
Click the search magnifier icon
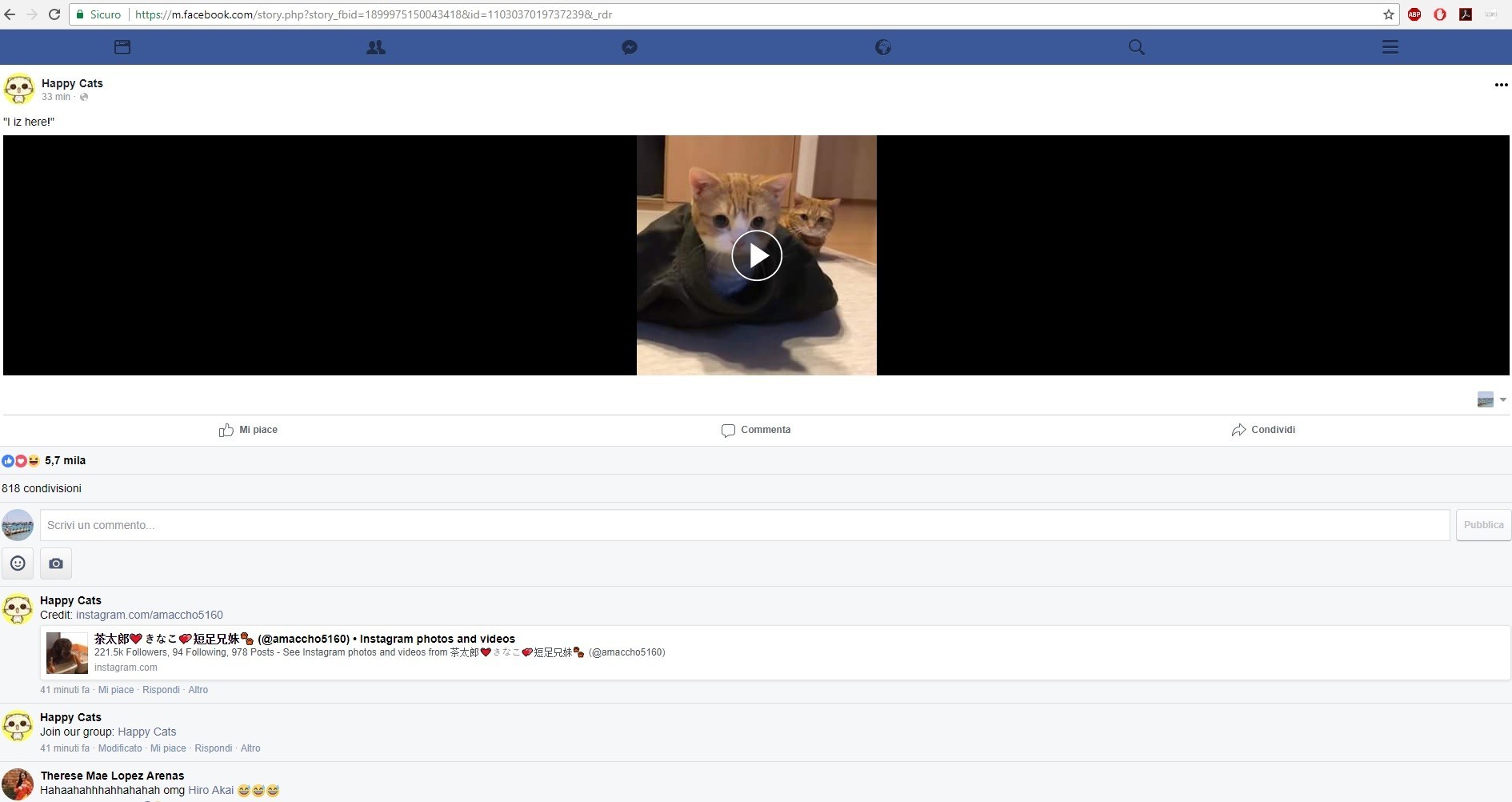[1136, 47]
